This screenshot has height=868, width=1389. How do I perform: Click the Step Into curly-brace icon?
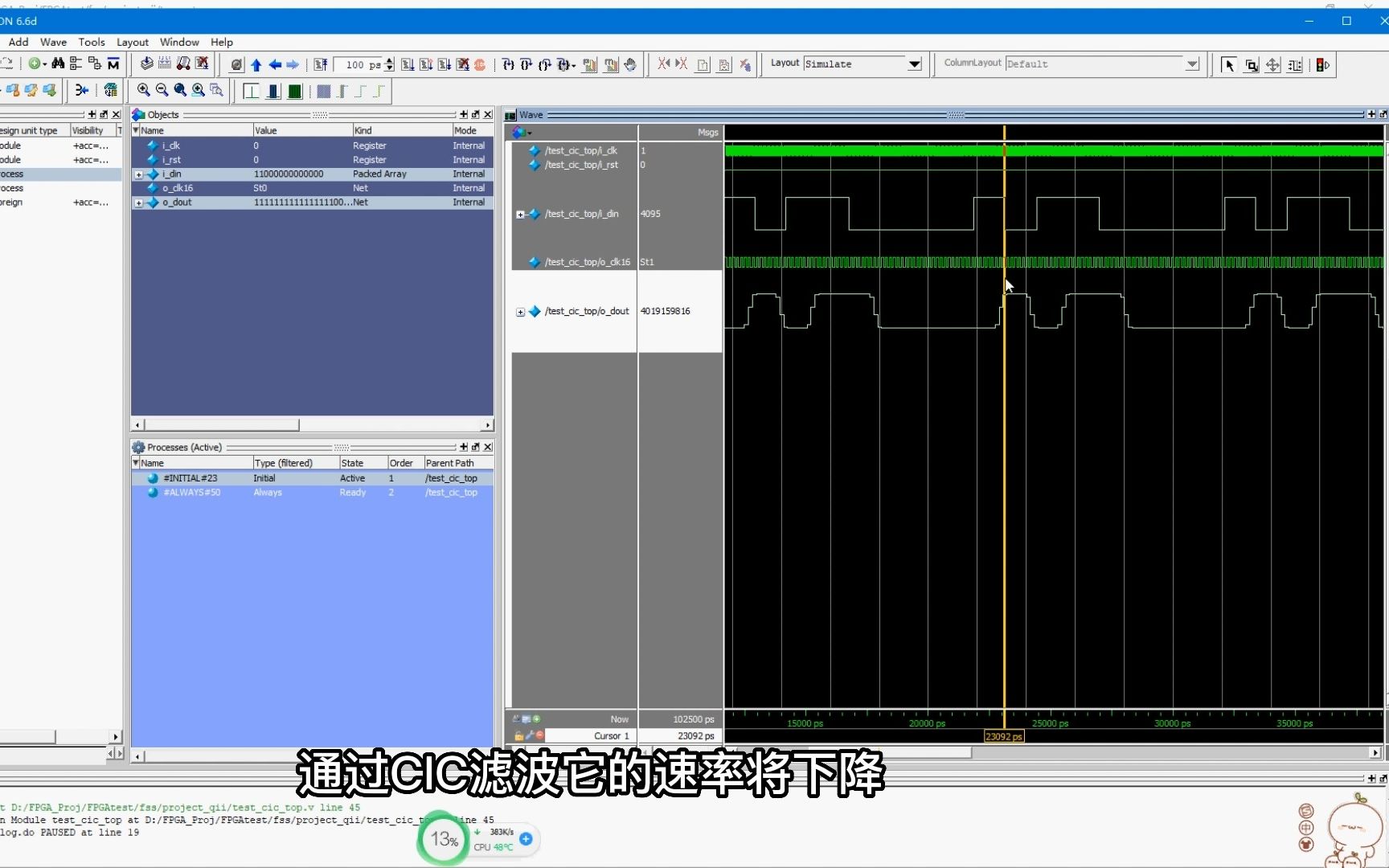(508, 65)
